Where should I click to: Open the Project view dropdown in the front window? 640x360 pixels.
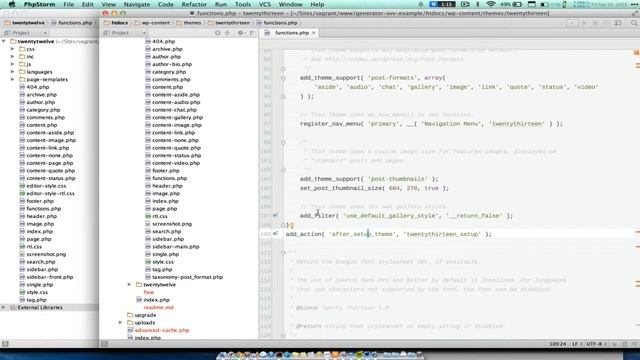pyautogui.click(x=124, y=33)
